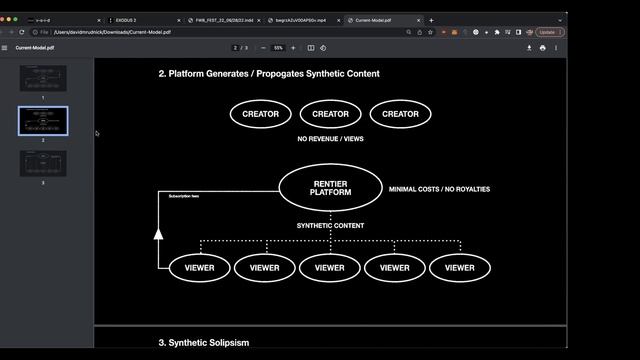Rotate the PDF counterclockwise
The height and width of the screenshot is (360, 640).
tap(323, 48)
